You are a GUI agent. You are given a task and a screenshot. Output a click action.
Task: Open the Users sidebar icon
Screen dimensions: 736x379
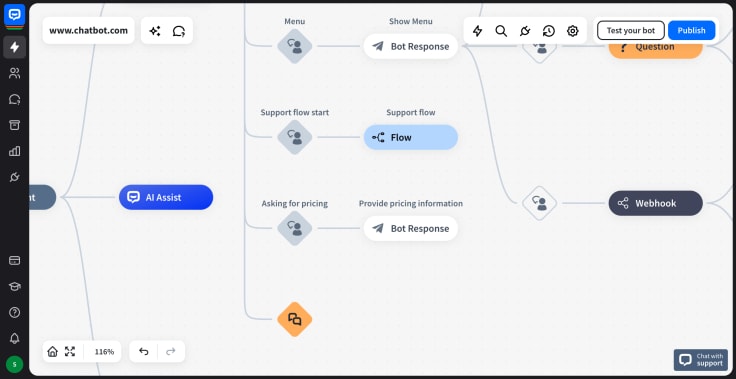tap(14, 73)
